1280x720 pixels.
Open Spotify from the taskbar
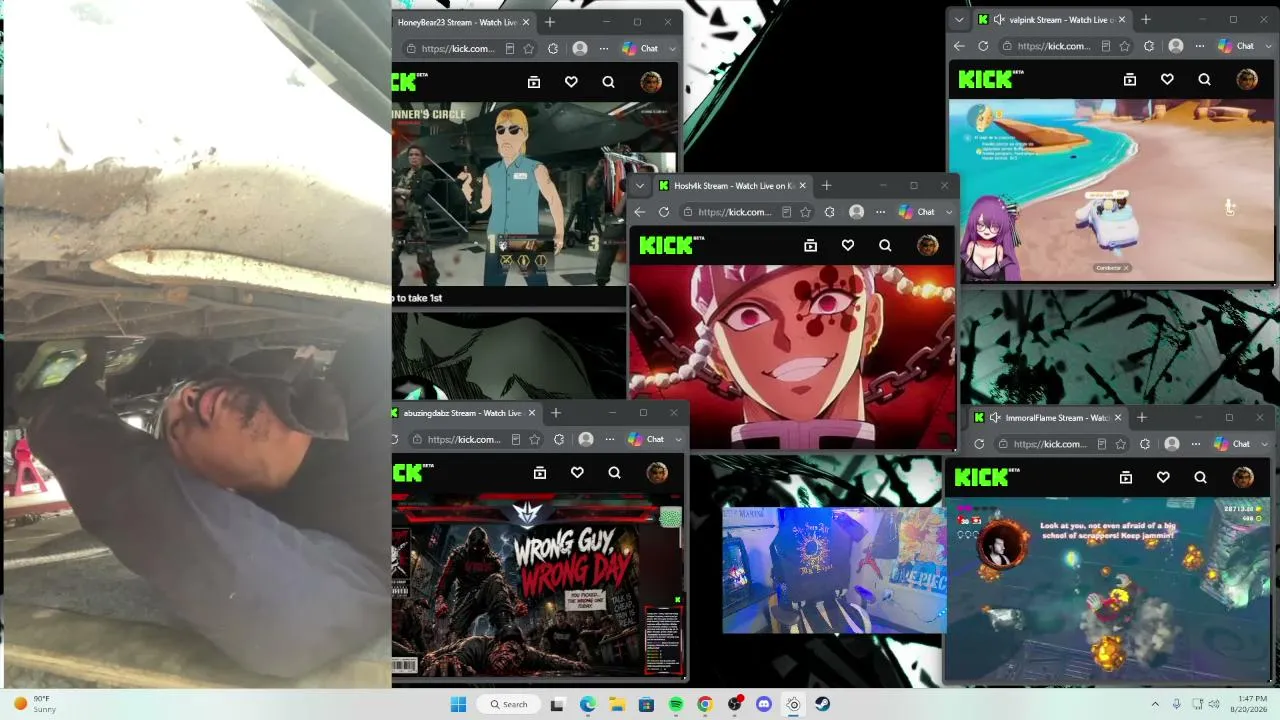coord(676,704)
